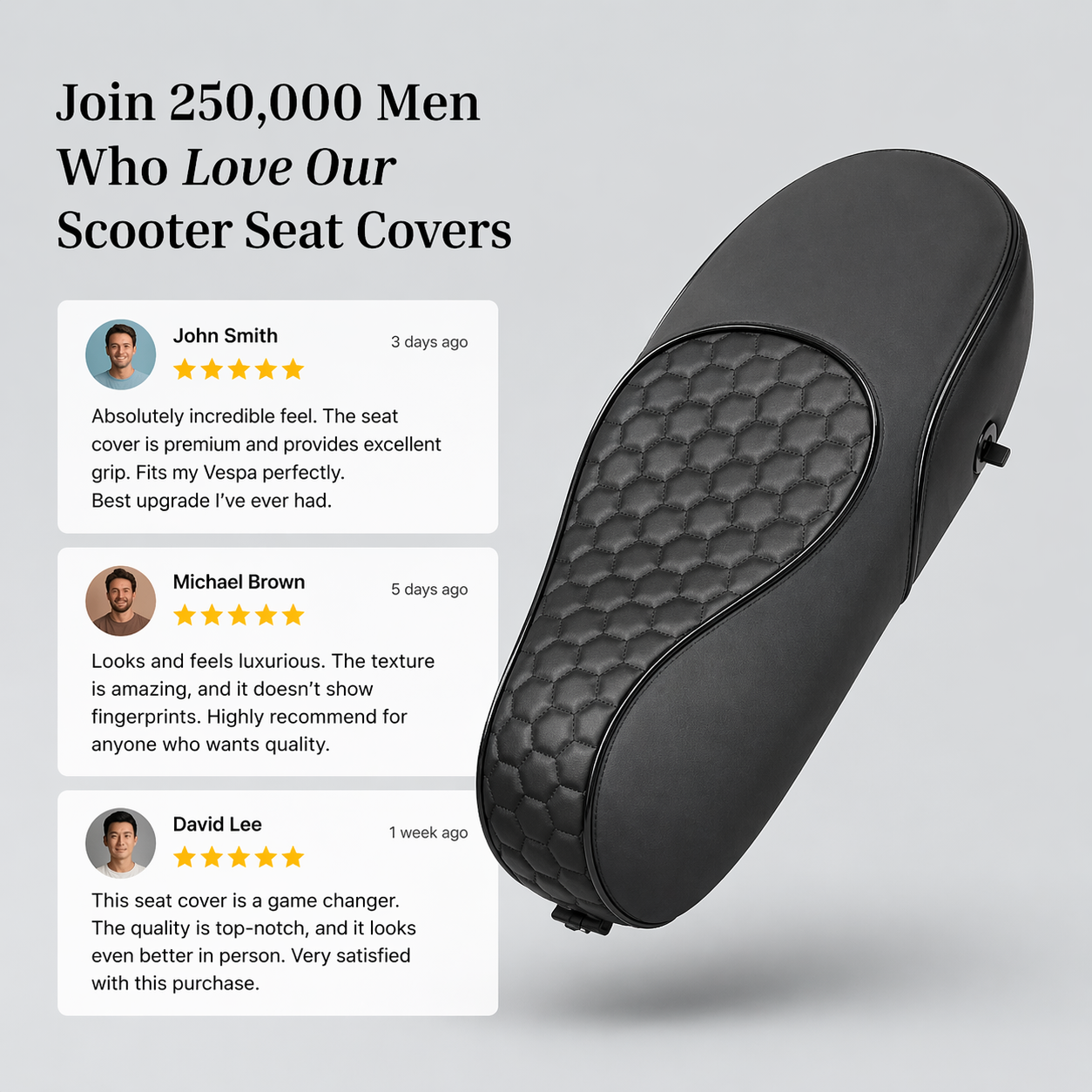
Task: Click the first star in John Smith's rating
Action: pyautogui.click(x=185, y=369)
